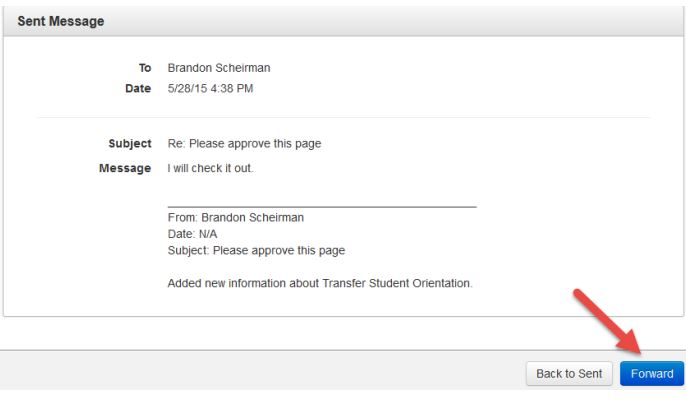
Task: Click the horizontal divider above quoted message
Action: 321,206
